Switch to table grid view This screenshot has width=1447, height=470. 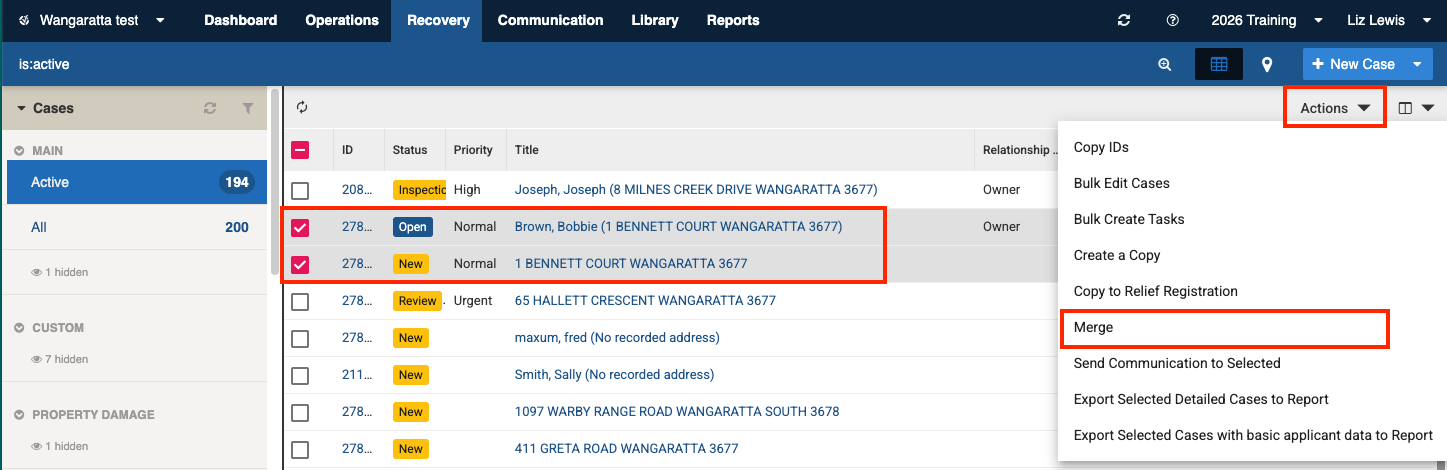1218,64
